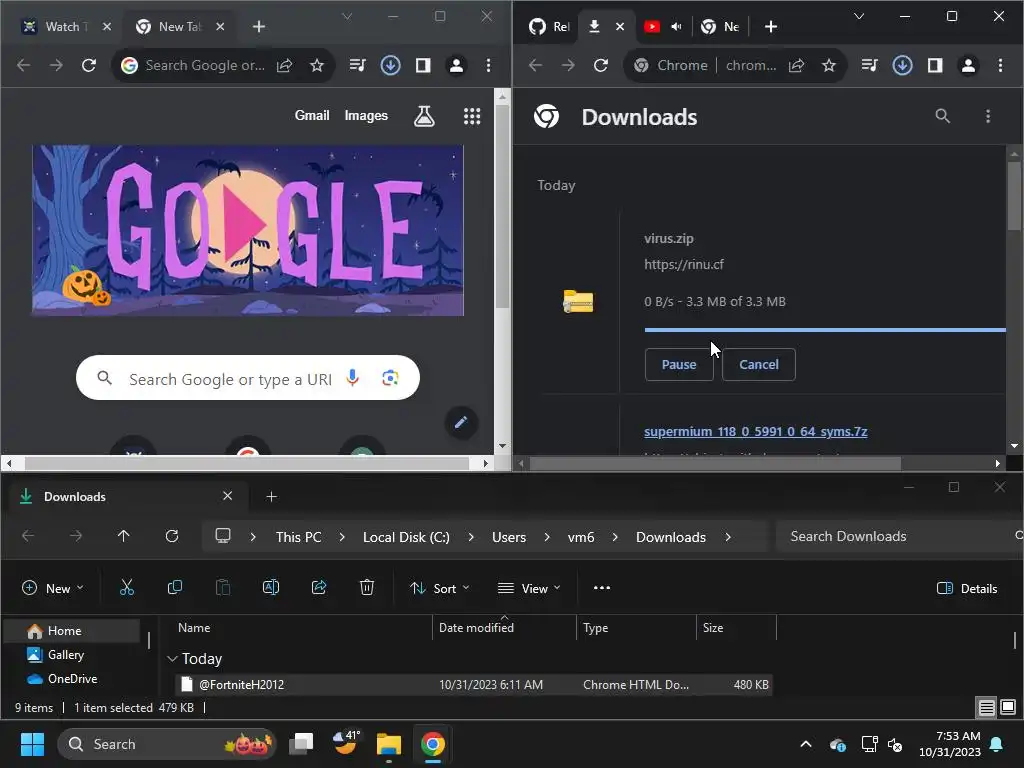Reload the page in the left Chrome window
Viewport: 1024px width, 768px height.
(x=89, y=65)
